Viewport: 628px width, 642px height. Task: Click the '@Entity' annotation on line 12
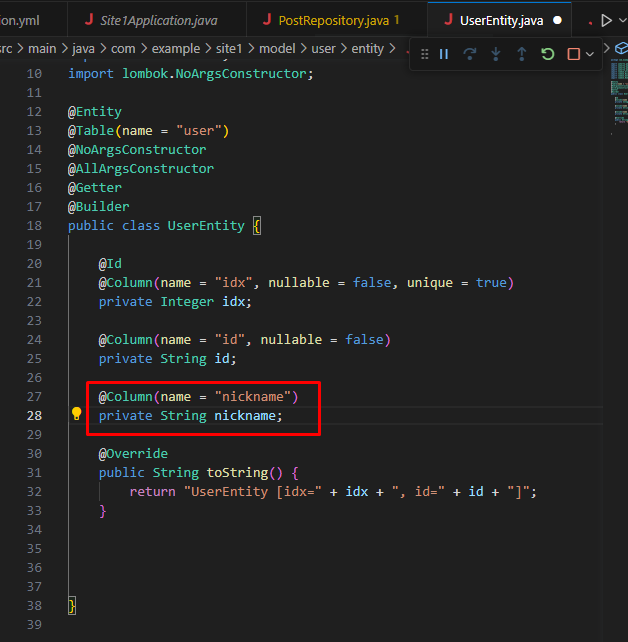(95, 111)
